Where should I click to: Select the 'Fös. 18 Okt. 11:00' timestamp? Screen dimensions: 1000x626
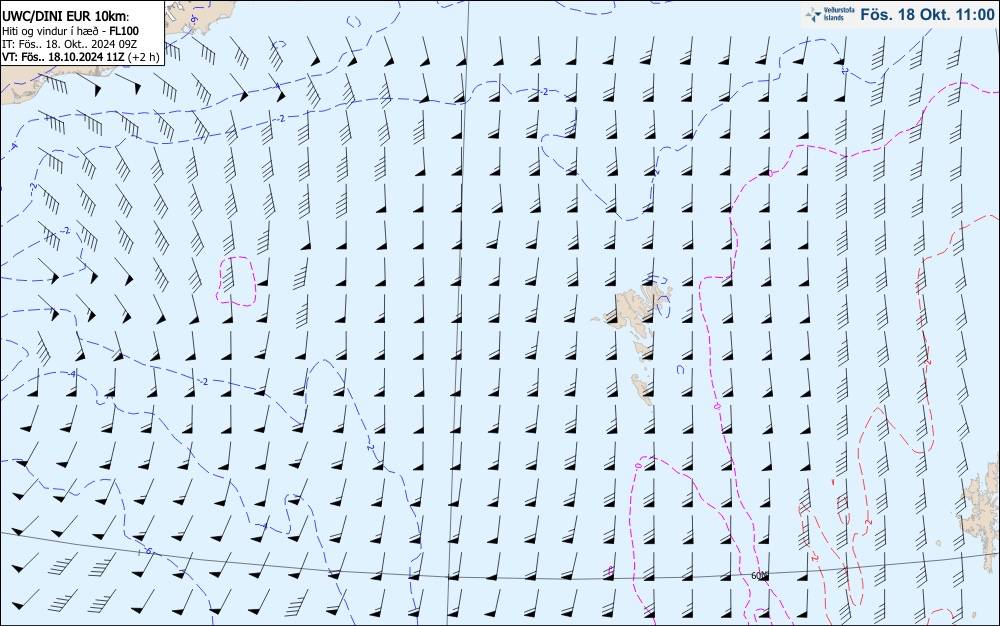[927, 15]
